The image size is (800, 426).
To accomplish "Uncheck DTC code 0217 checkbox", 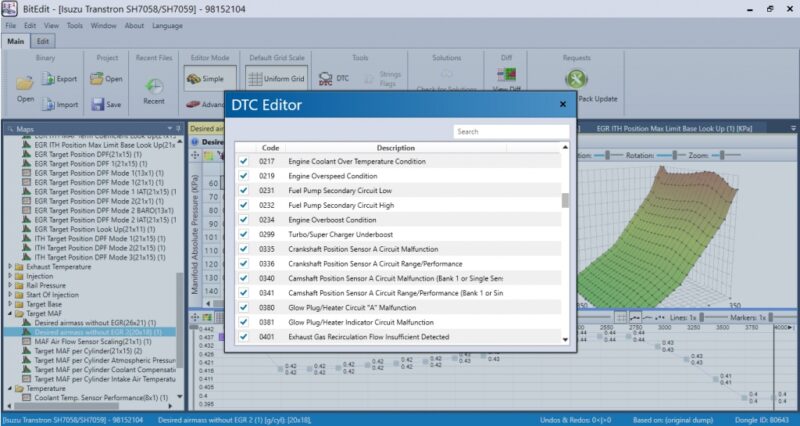I will point(243,161).
